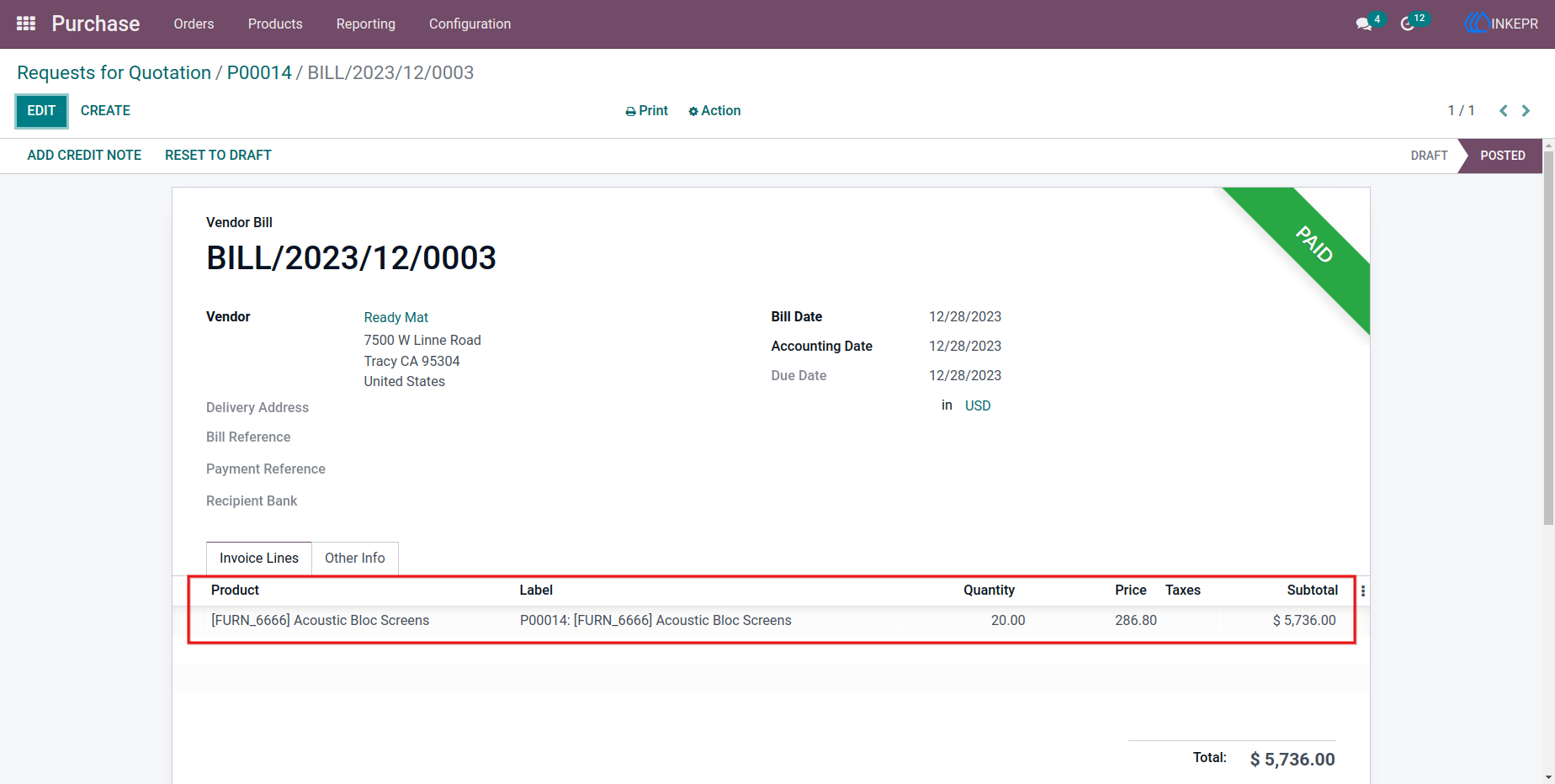1555x784 pixels.
Task: Click the Taxes column header
Action: [x=1183, y=591]
